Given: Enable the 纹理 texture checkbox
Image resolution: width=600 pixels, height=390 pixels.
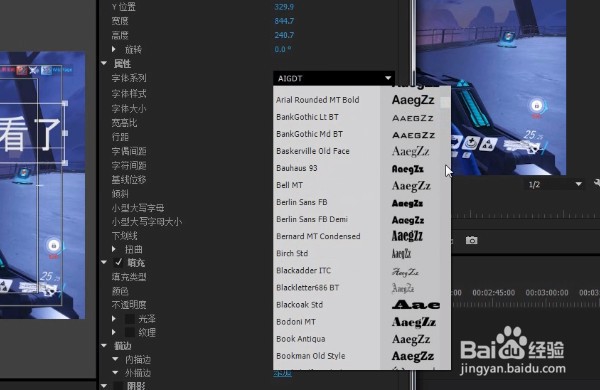Looking at the screenshot, I should [x=130, y=332].
